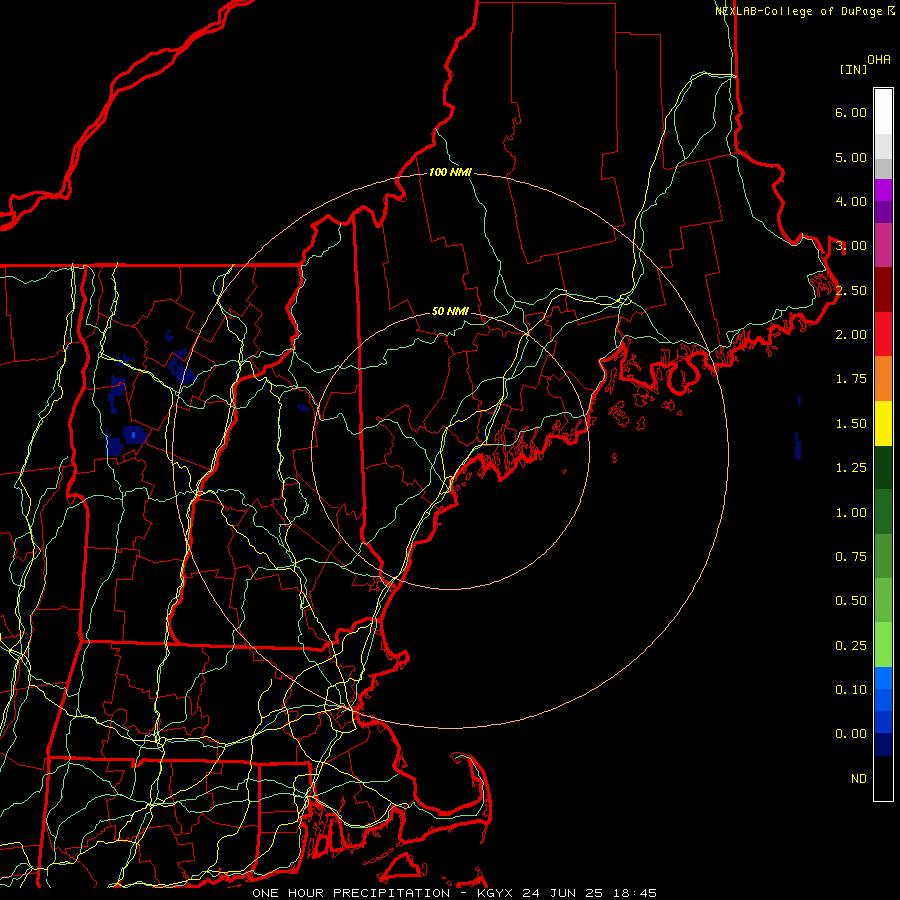Select the 0.75 legend value

pos(851,557)
